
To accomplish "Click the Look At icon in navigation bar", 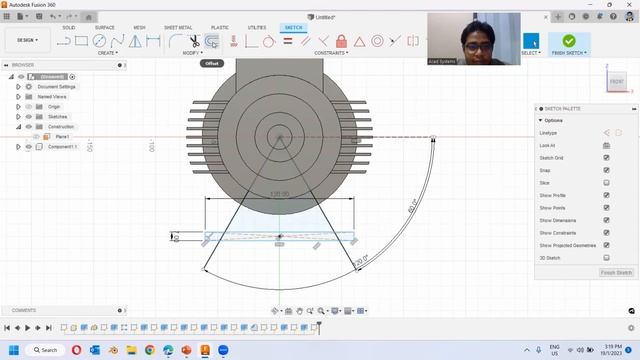I will click(289, 311).
